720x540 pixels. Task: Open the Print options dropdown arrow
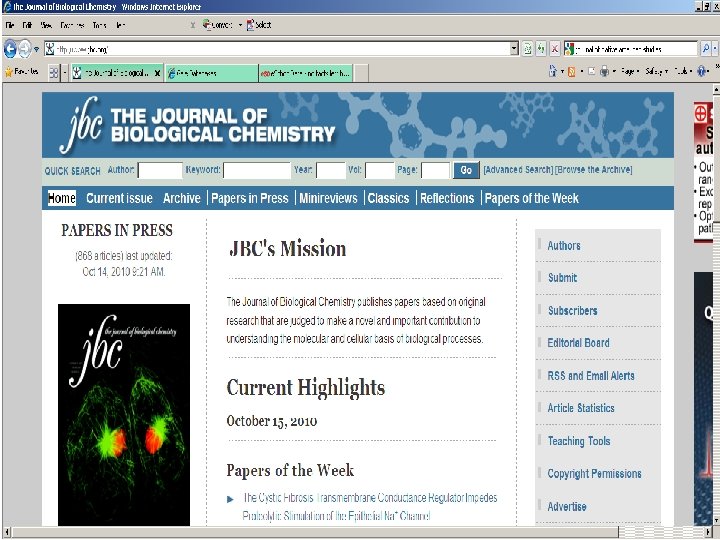[614, 71]
